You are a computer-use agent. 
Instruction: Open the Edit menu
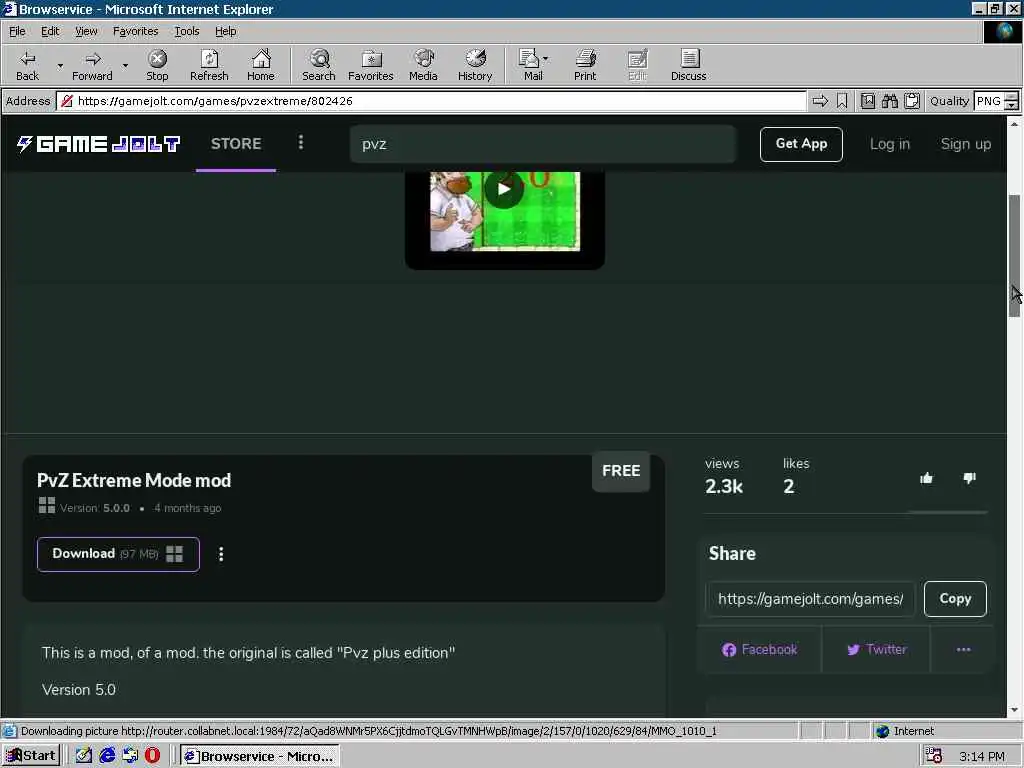pos(50,31)
